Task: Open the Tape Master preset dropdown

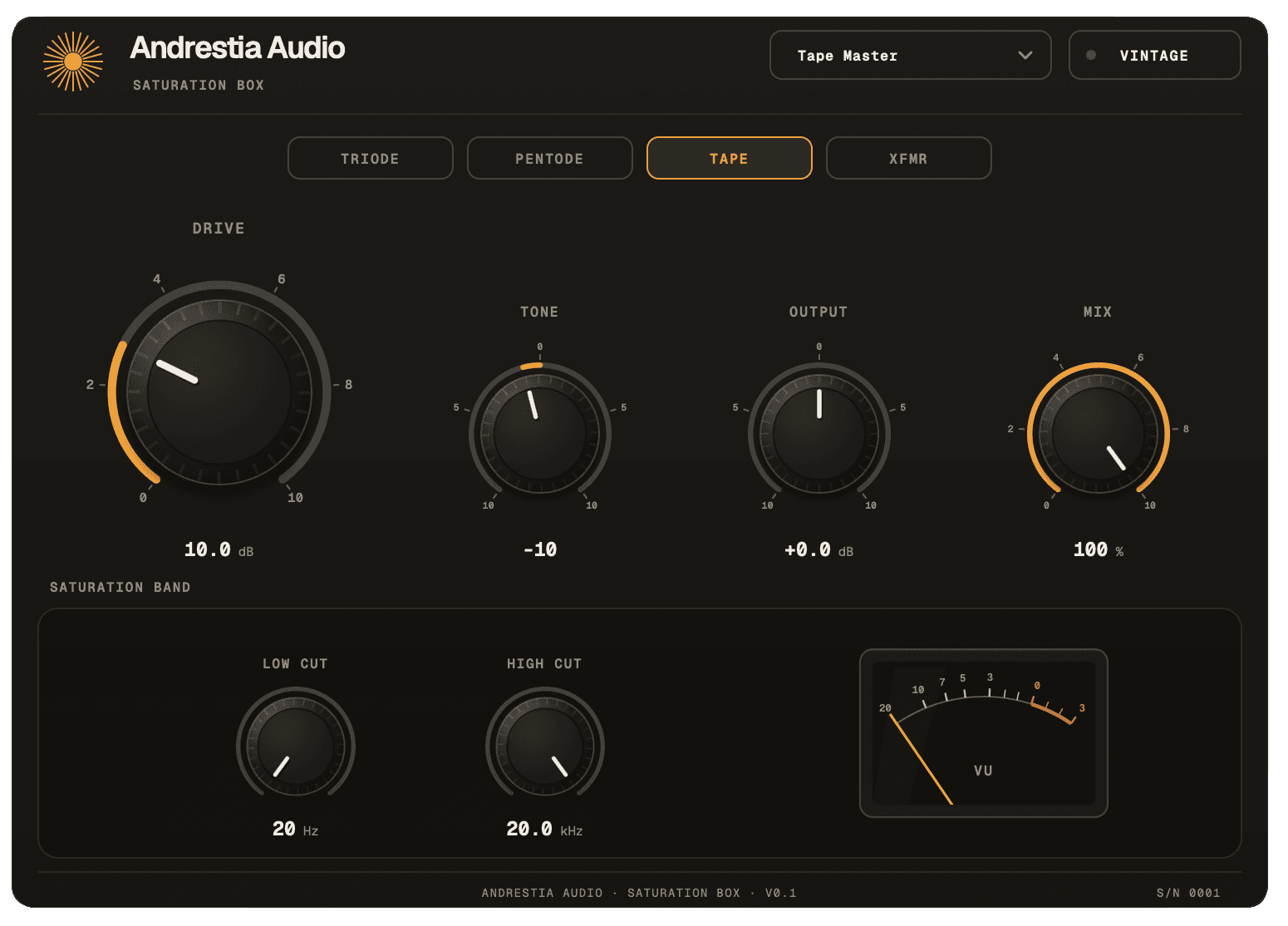Action: [910, 55]
